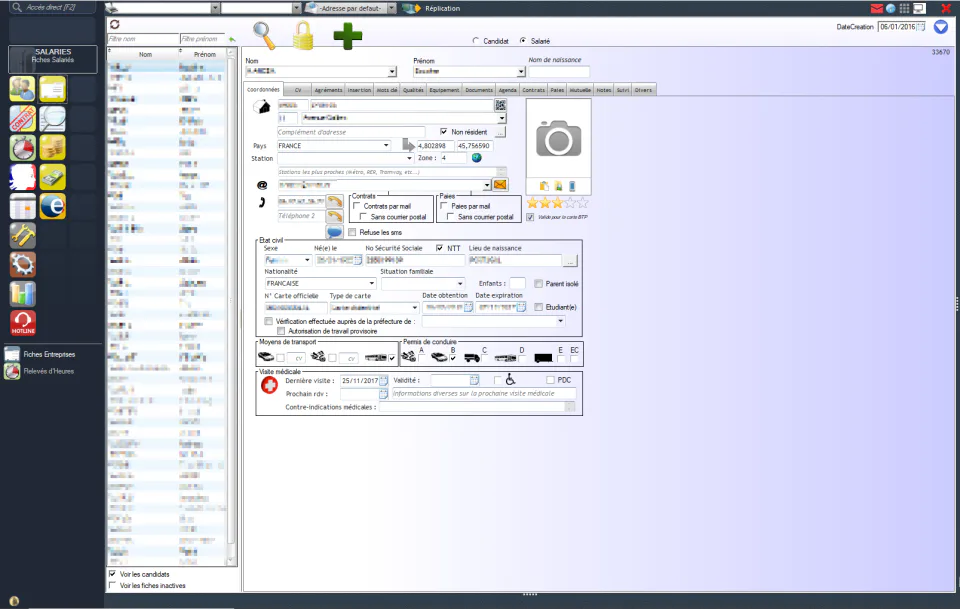
Task: Send SMS with blue speech bubble
Action: coord(334,232)
